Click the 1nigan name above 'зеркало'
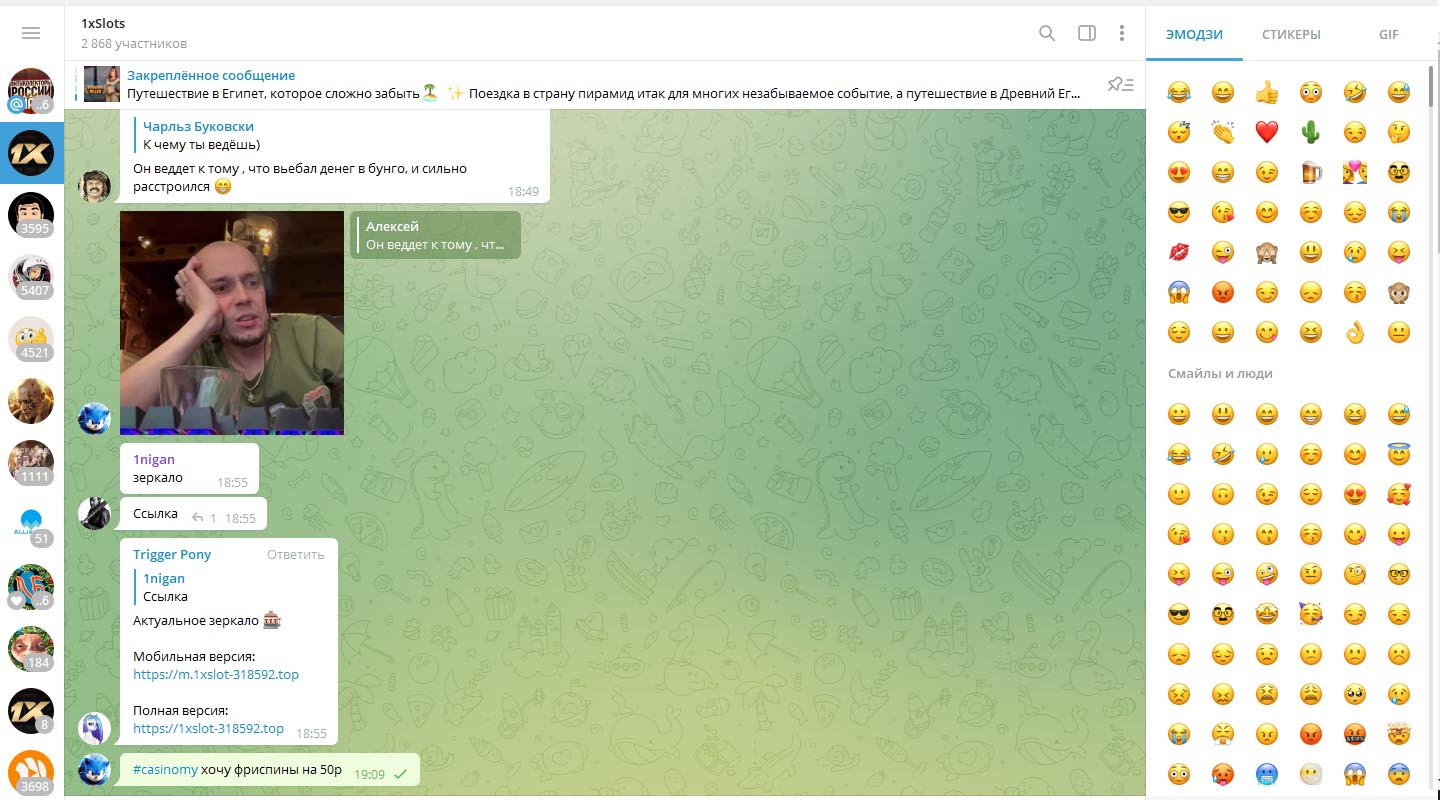 pyautogui.click(x=154, y=460)
